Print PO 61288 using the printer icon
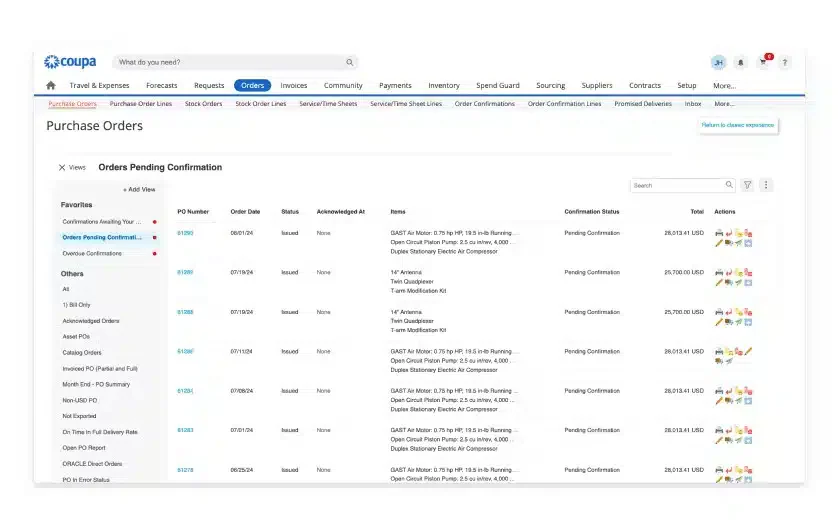 (x=719, y=313)
